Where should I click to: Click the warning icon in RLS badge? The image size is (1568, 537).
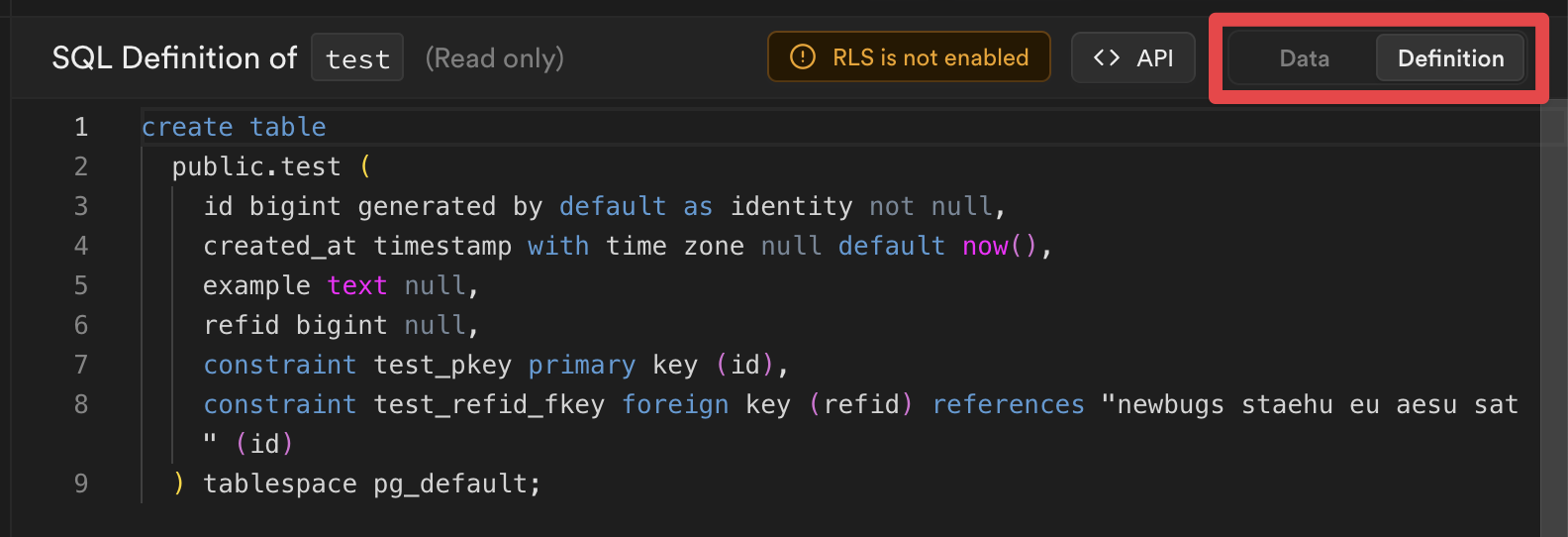click(x=803, y=57)
